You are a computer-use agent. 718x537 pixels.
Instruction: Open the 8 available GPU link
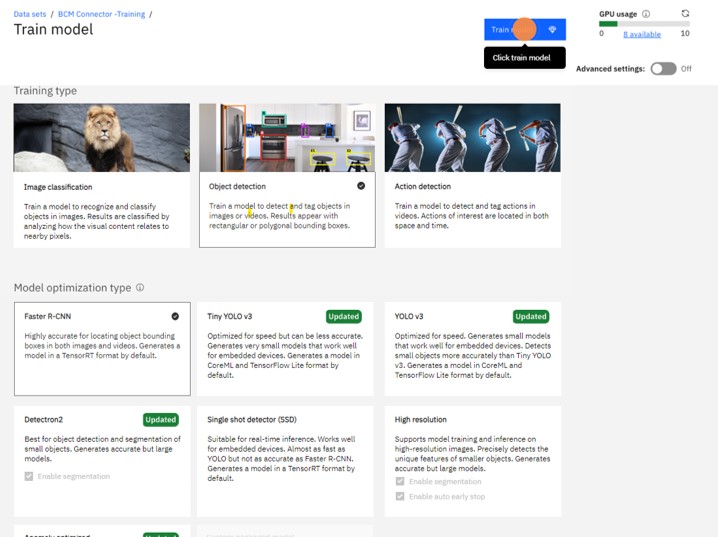click(x=641, y=34)
